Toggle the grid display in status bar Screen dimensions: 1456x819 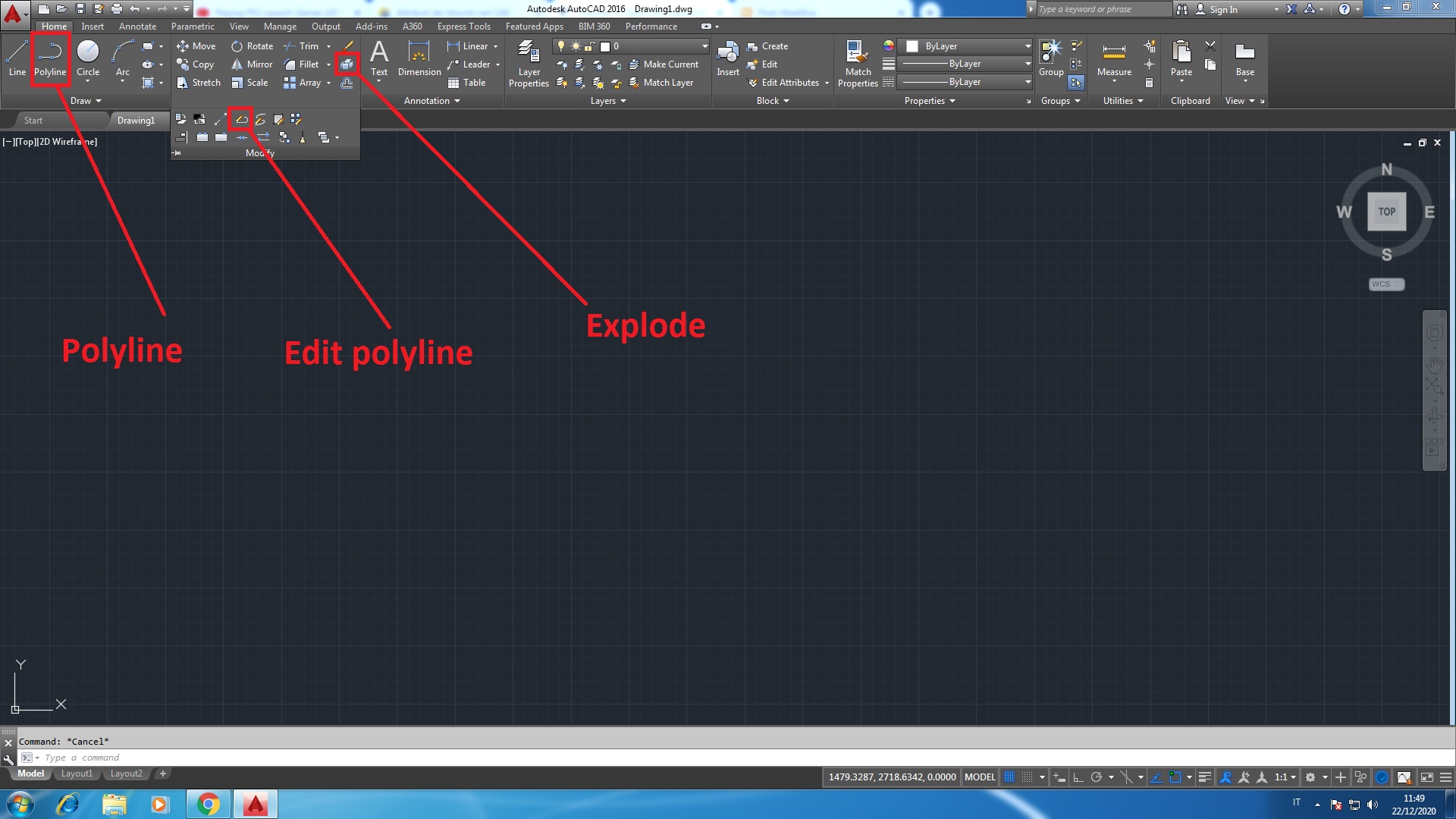1009,777
